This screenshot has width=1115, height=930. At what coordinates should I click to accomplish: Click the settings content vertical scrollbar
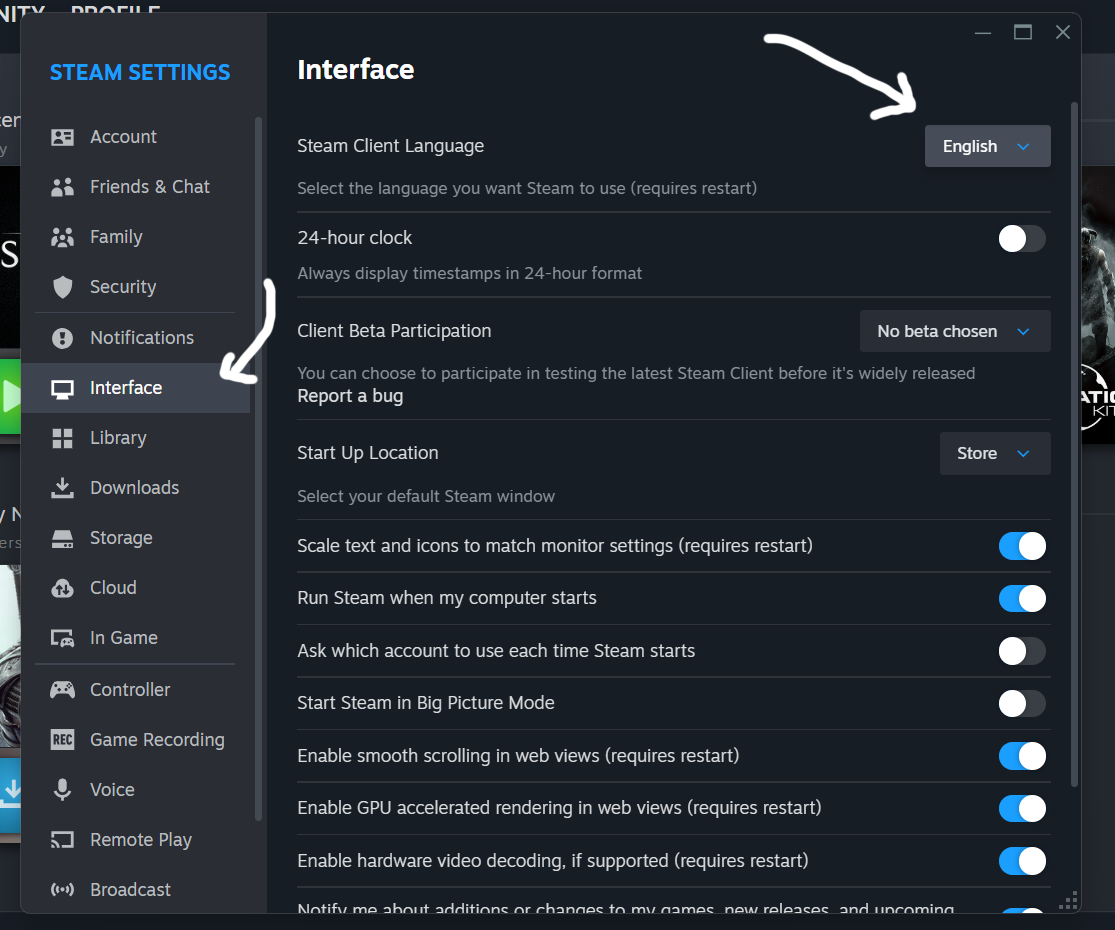pos(1074,444)
